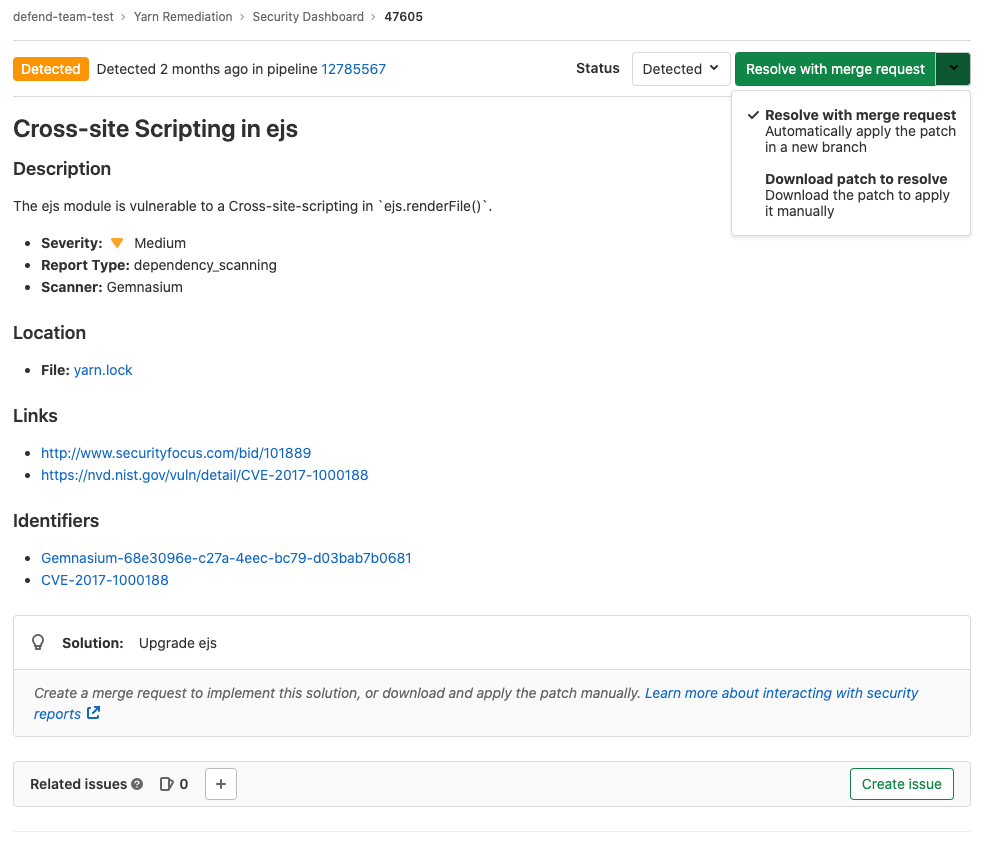Open the CVE-2017-1000188 identifier link
This screenshot has height=851, width=995.
pyautogui.click(x=104, y=580)
